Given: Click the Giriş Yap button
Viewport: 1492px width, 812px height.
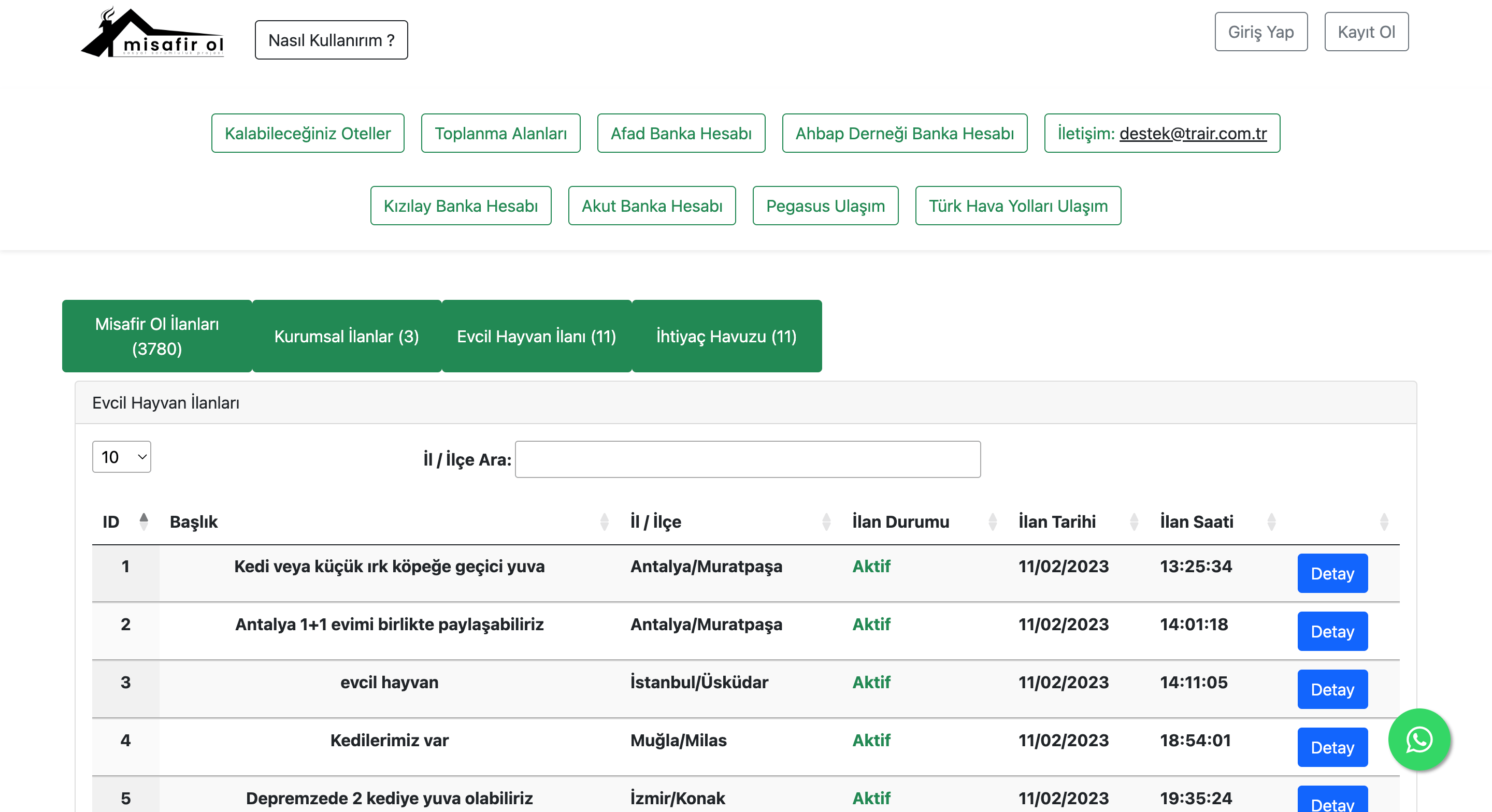Looking at the screenshot, I should pyautogui.click(x=1260, y=32).
